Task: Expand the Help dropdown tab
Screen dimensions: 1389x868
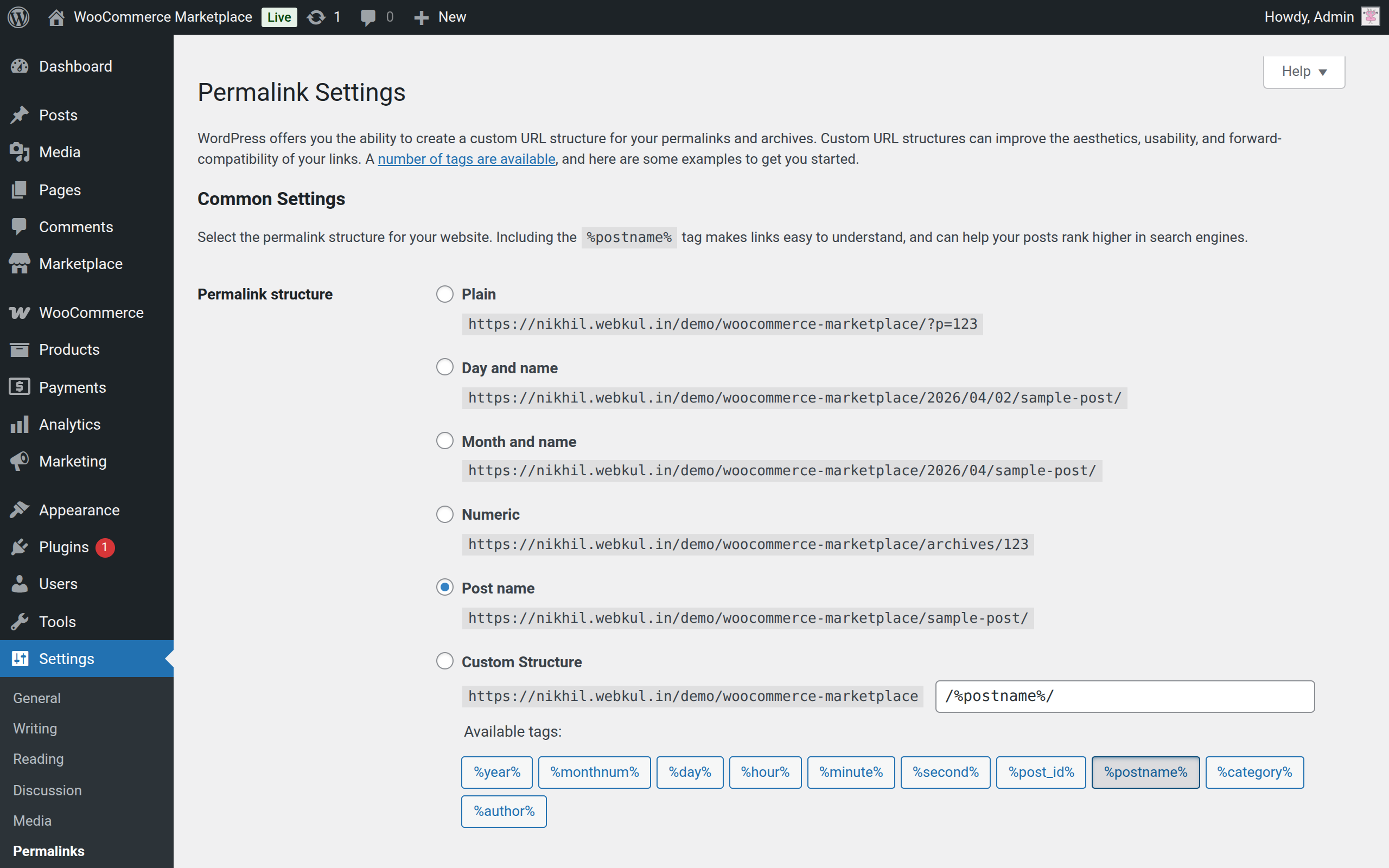Action: click(x=1303, y=71)
